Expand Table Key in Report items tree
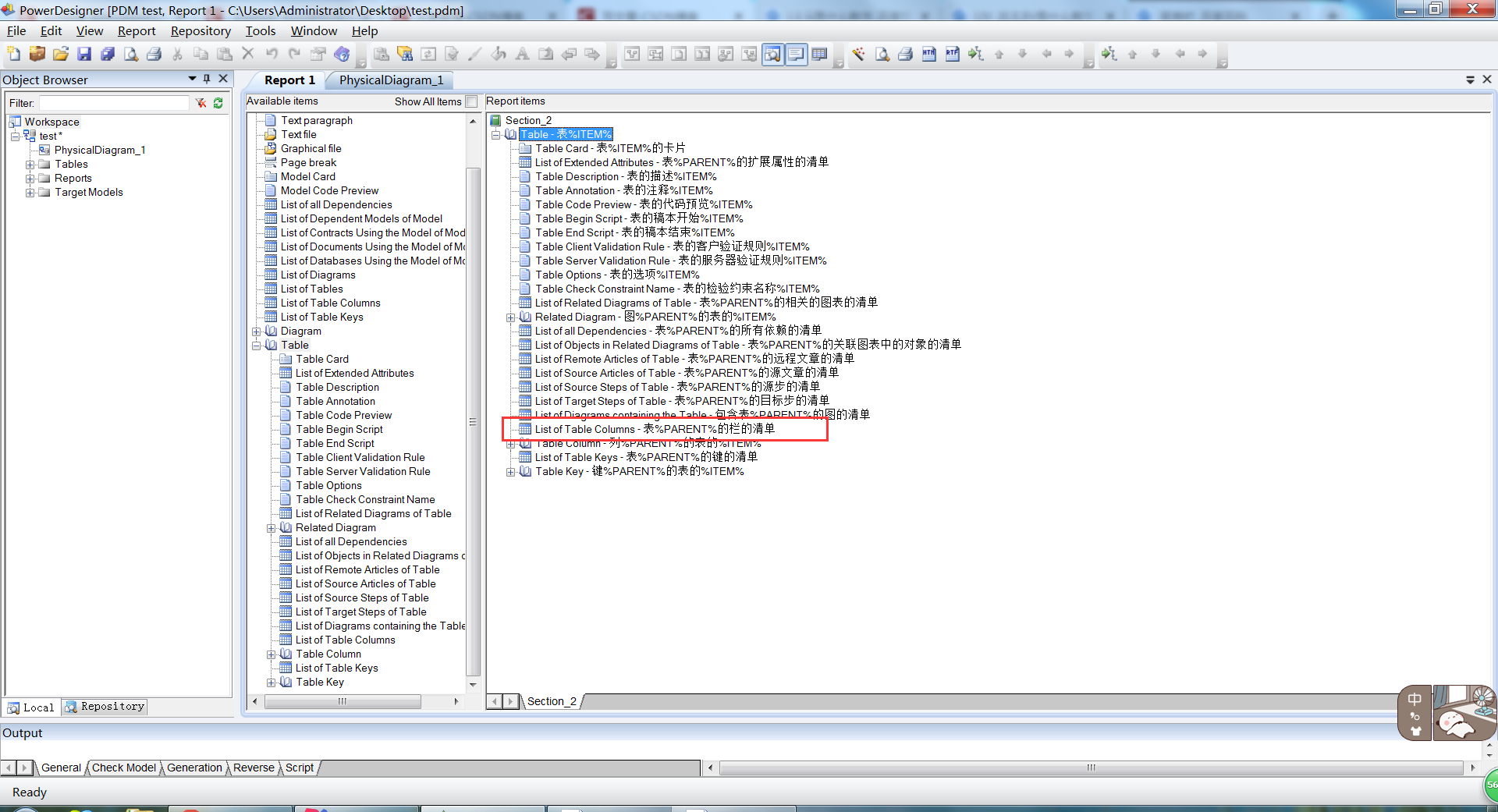Viewport: 1498px width, 812px height. coord(510,472)
